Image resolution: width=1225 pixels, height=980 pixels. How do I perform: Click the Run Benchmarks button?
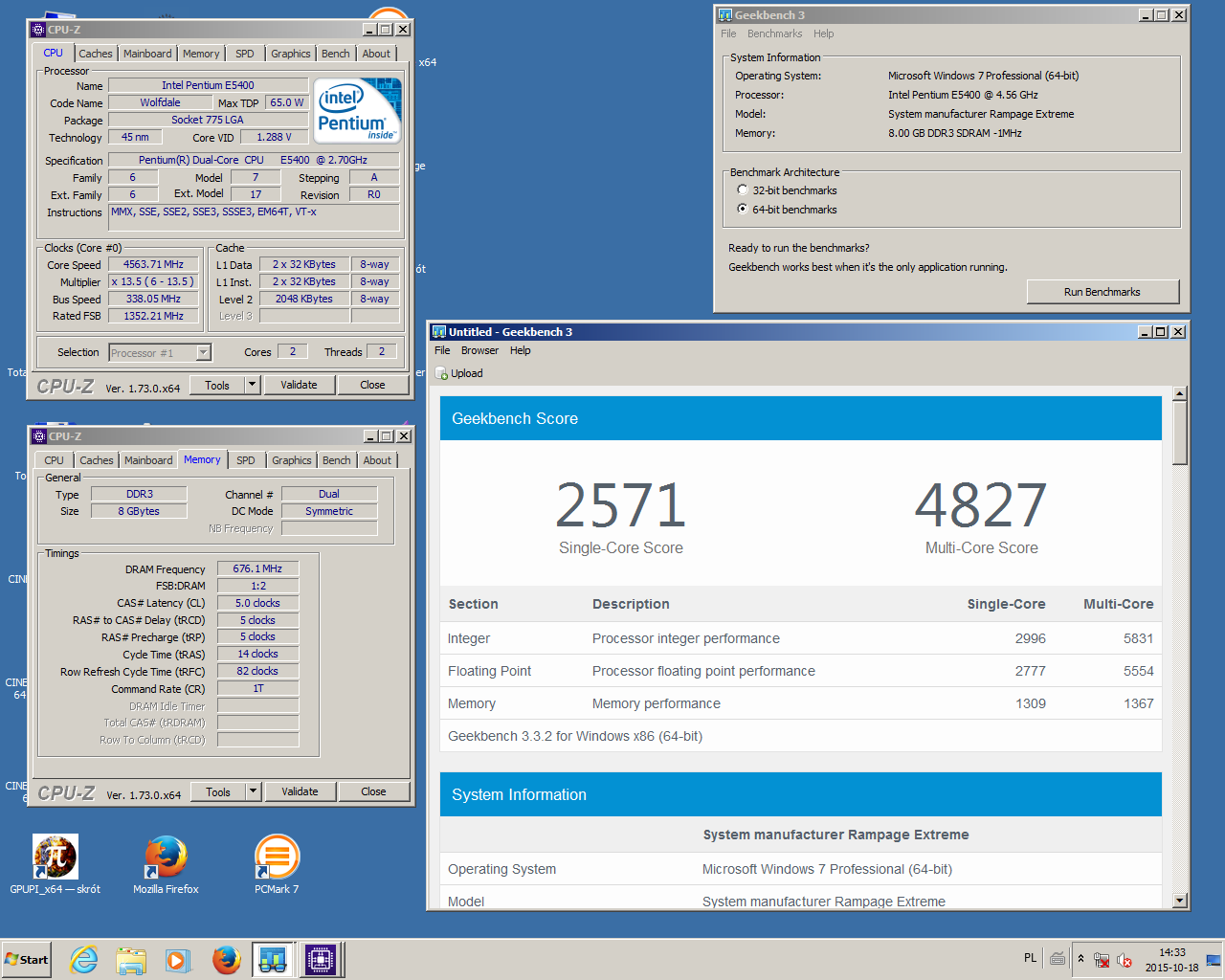(x=1102, y=292)
